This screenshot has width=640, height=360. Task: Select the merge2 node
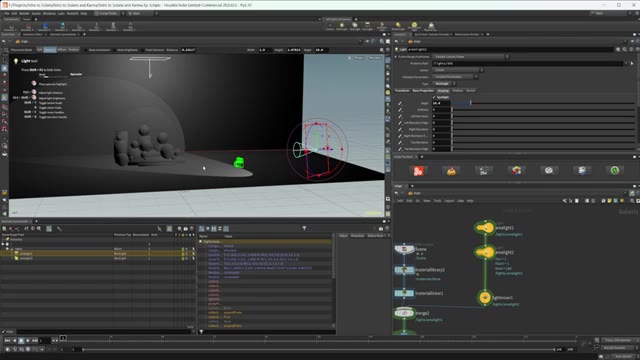[404, 313]
